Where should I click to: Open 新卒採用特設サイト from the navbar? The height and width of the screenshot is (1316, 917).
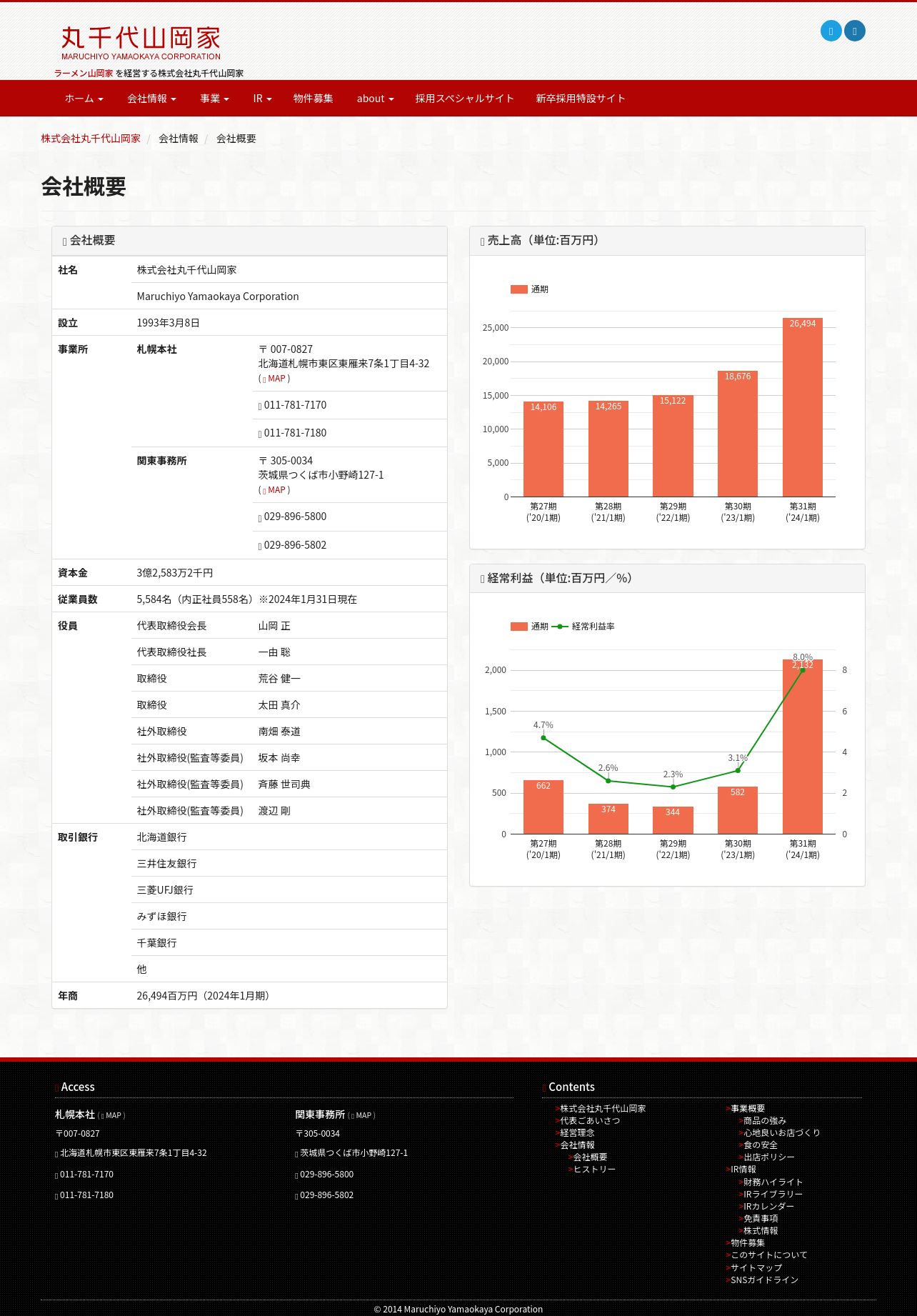point(581,99)
